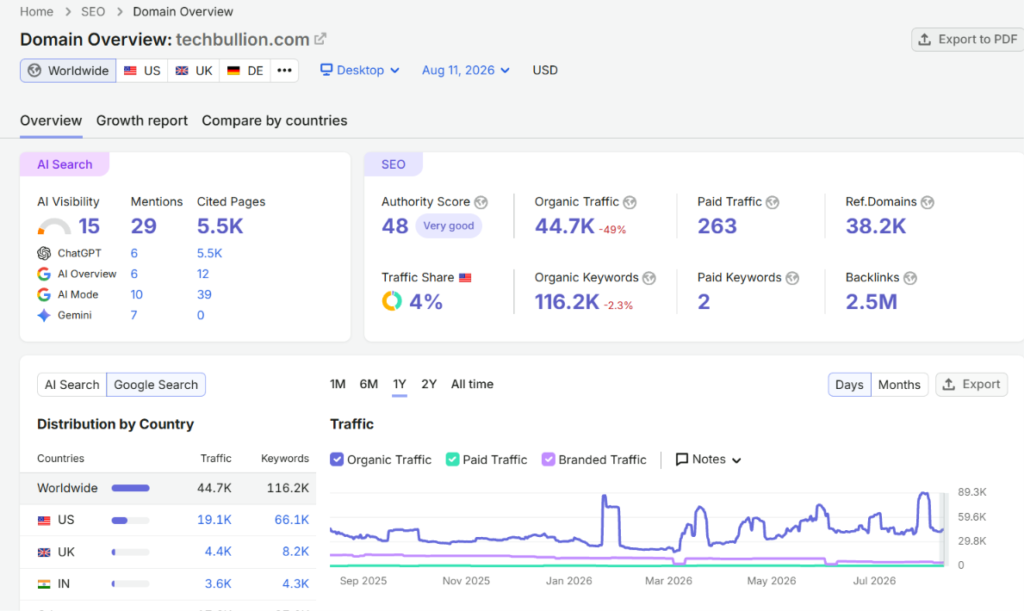Image resolution: width=1024 pixels, height=611 pixels.
Task: Select the US flag database
Action: tap(142, 70)
